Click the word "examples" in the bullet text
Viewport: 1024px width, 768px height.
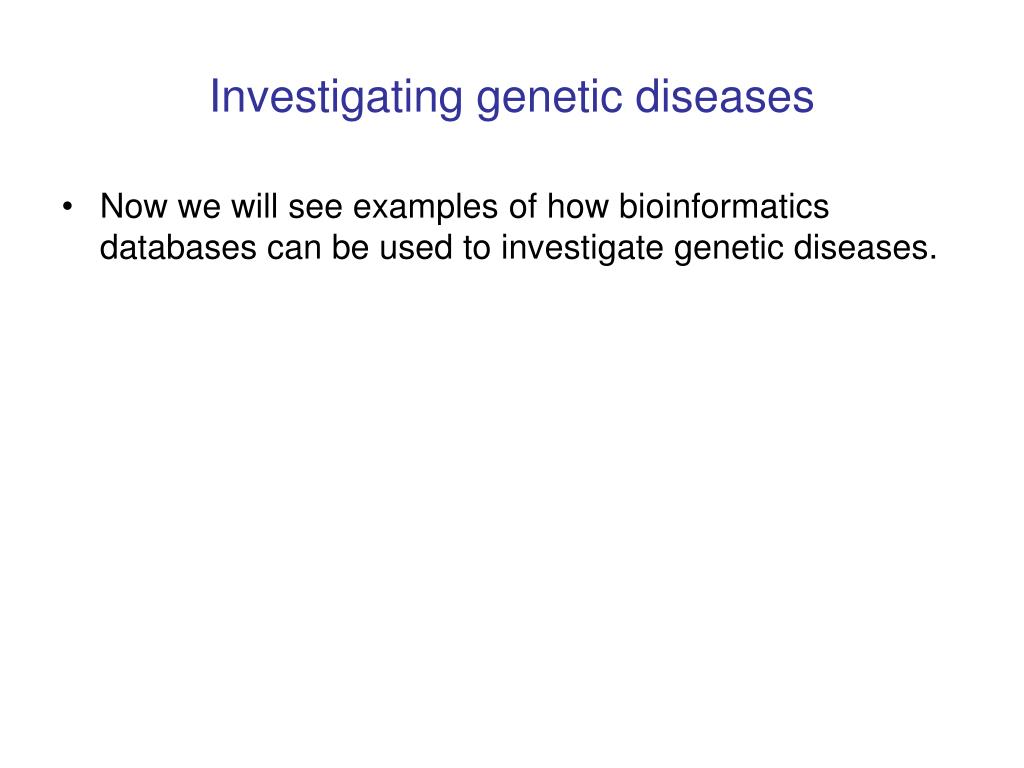(x=425, y=209)
